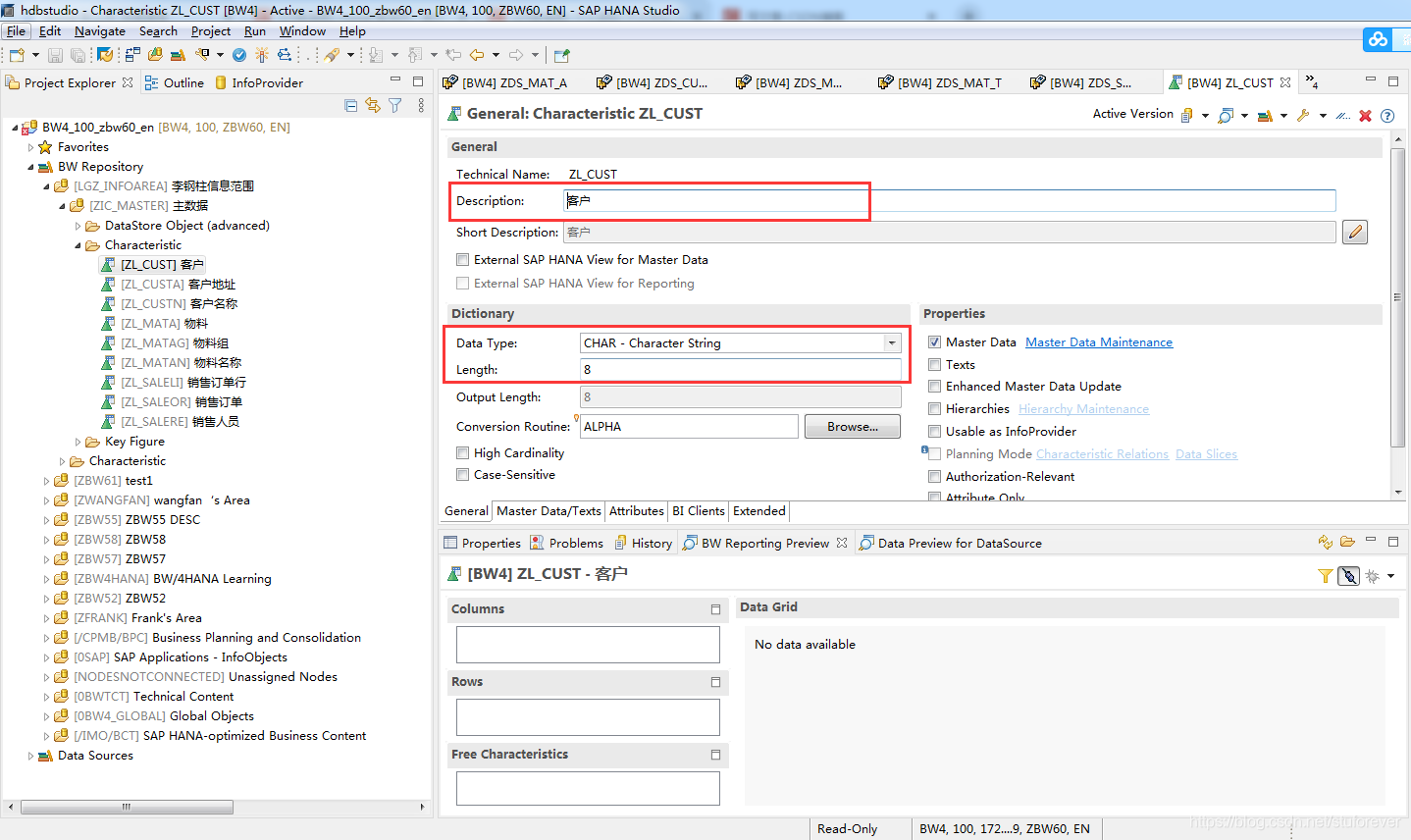Open the BI Clients tab
This screenshot has width=1411, height=840.
[699, 511]
